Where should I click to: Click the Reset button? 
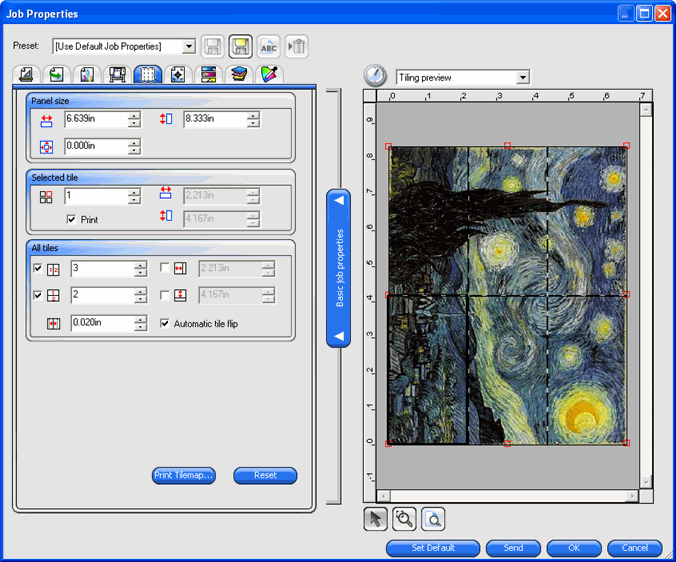click(265, 475)
